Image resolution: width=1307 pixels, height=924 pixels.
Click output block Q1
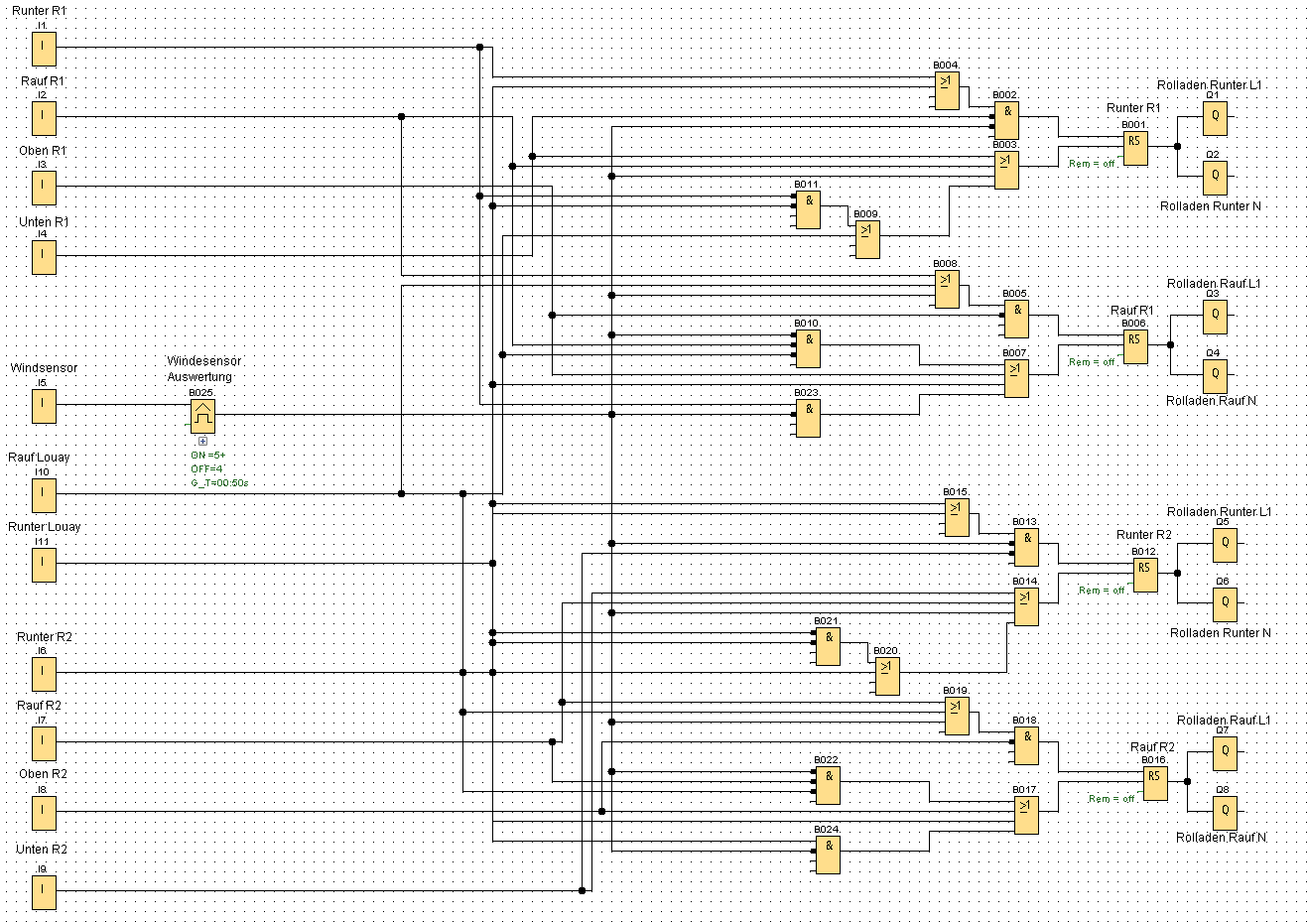coord(1215,118)
